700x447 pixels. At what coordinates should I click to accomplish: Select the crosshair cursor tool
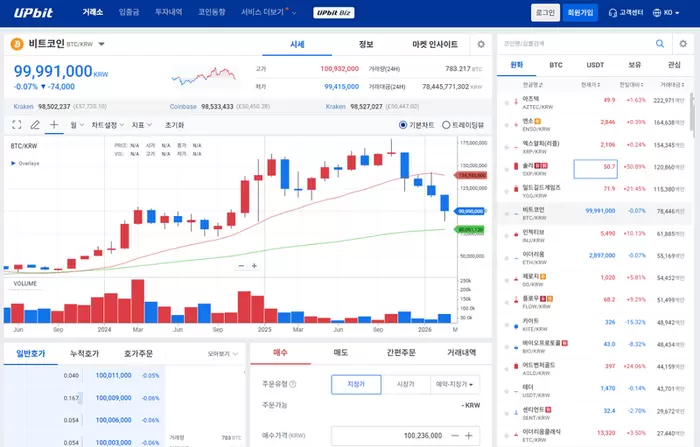tap(54, 125)
